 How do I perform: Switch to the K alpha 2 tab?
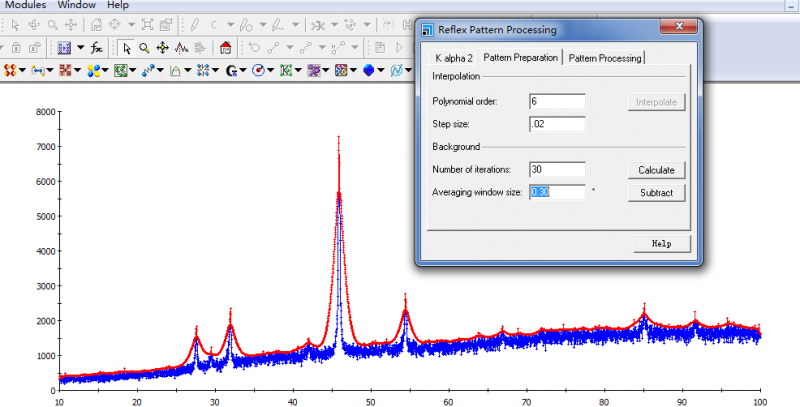pyautogui.click(x=454, y=58)
